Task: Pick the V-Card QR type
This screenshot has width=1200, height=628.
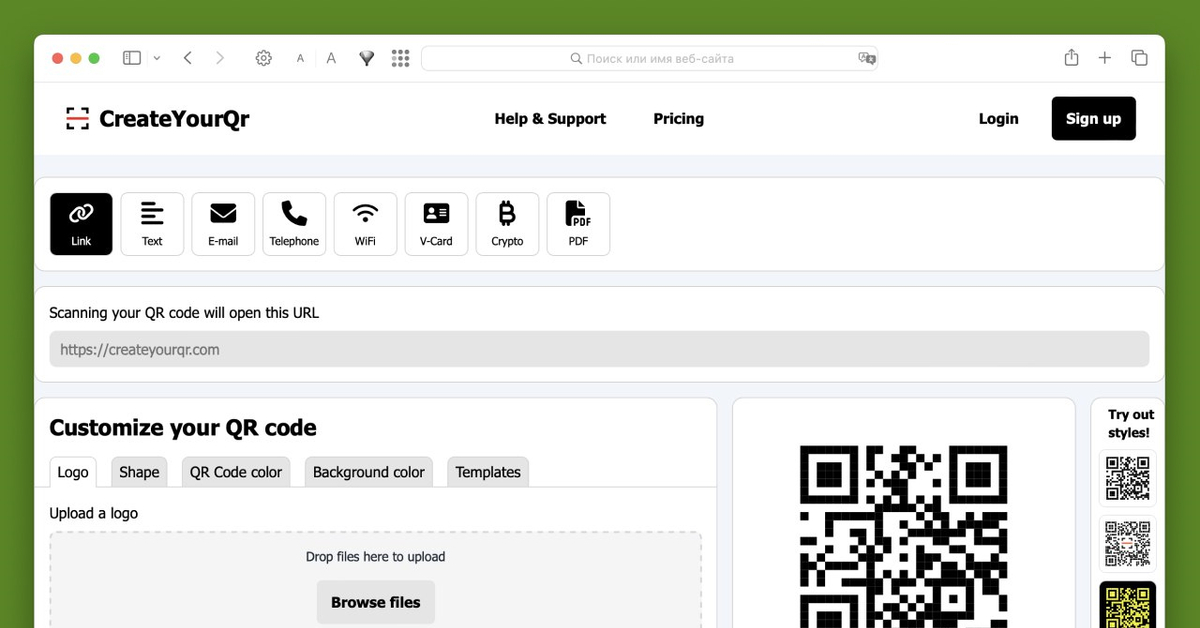Action: click(x=436, y=224)
